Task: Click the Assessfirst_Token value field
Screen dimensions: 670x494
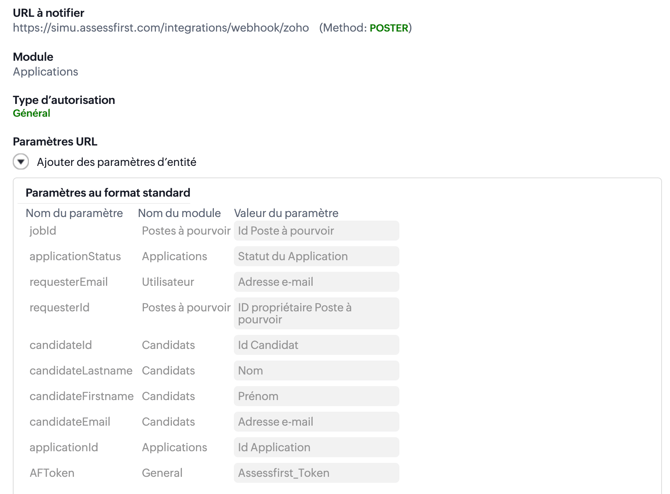Action: coord(316,473)
